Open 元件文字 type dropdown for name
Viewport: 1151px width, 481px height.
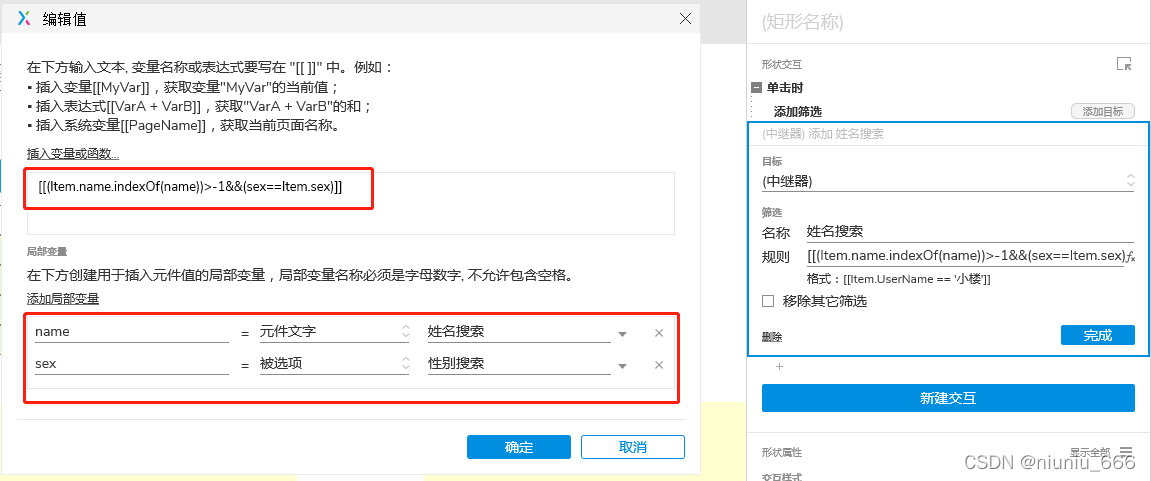click(334, 332)
